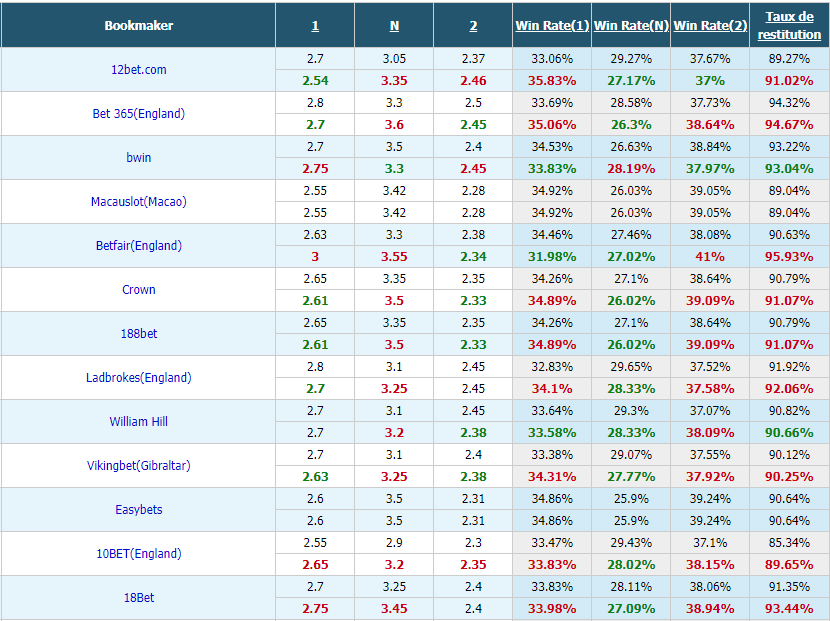Select 12bet.com restitution value 91.02%
Viewport: 830px width, 621px height.
[789, 80]
